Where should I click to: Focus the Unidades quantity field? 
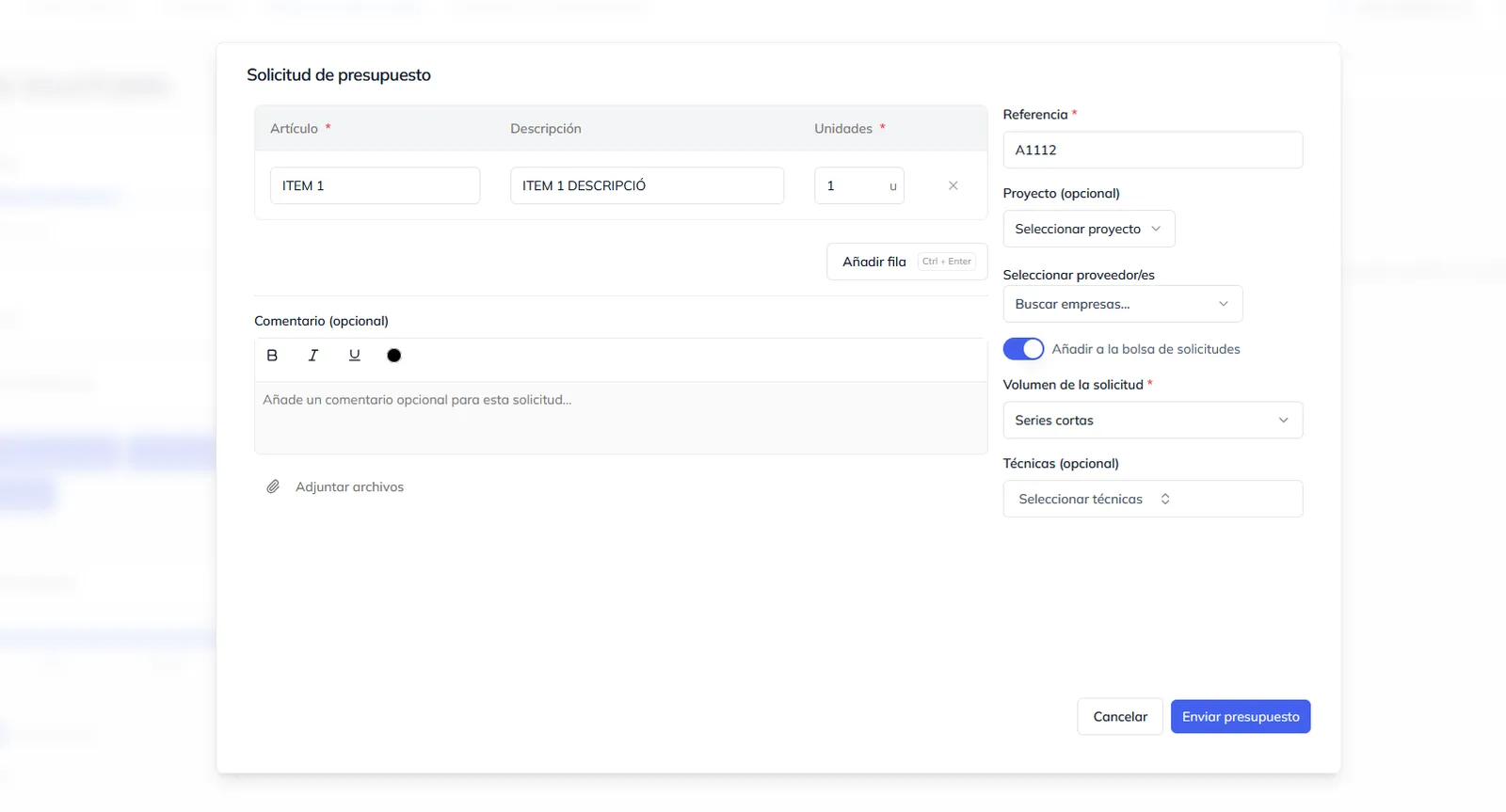point(859,185)
